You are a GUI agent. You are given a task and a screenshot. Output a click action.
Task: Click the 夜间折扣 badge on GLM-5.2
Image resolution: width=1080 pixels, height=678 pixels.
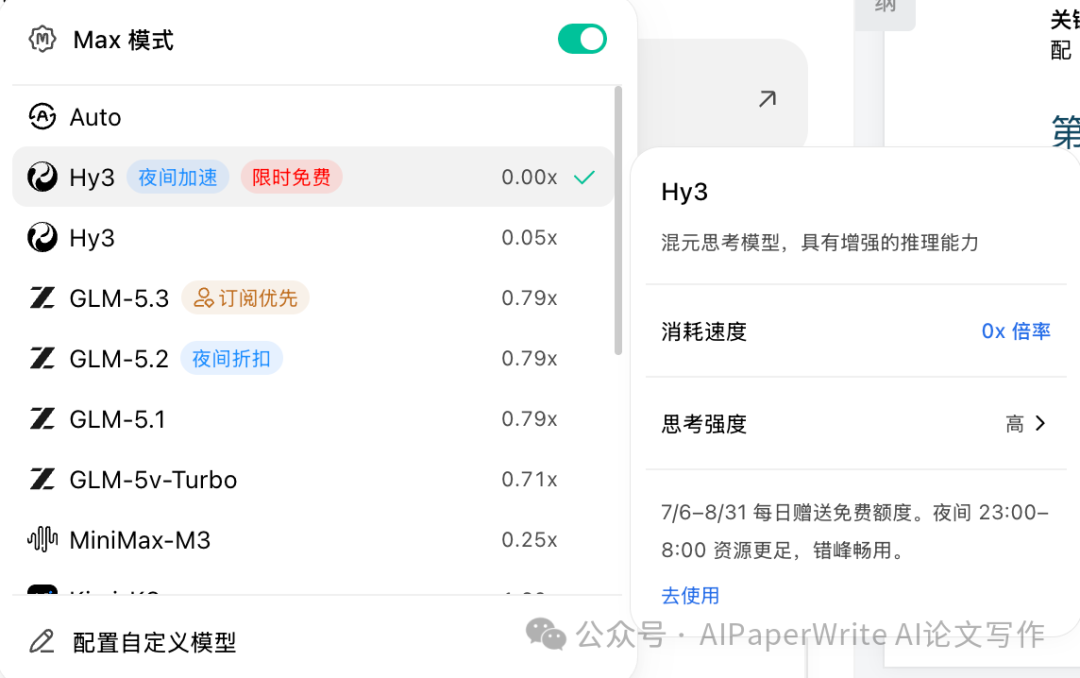click(231, 358)
